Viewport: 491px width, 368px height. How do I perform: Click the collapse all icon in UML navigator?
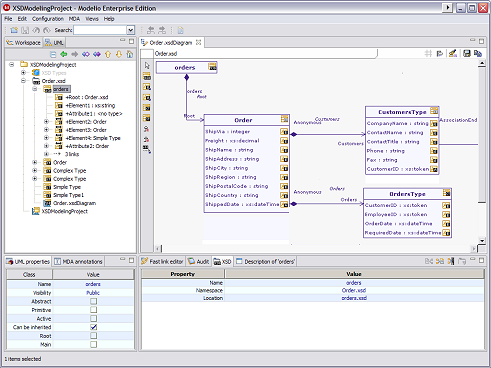point(53,54)
